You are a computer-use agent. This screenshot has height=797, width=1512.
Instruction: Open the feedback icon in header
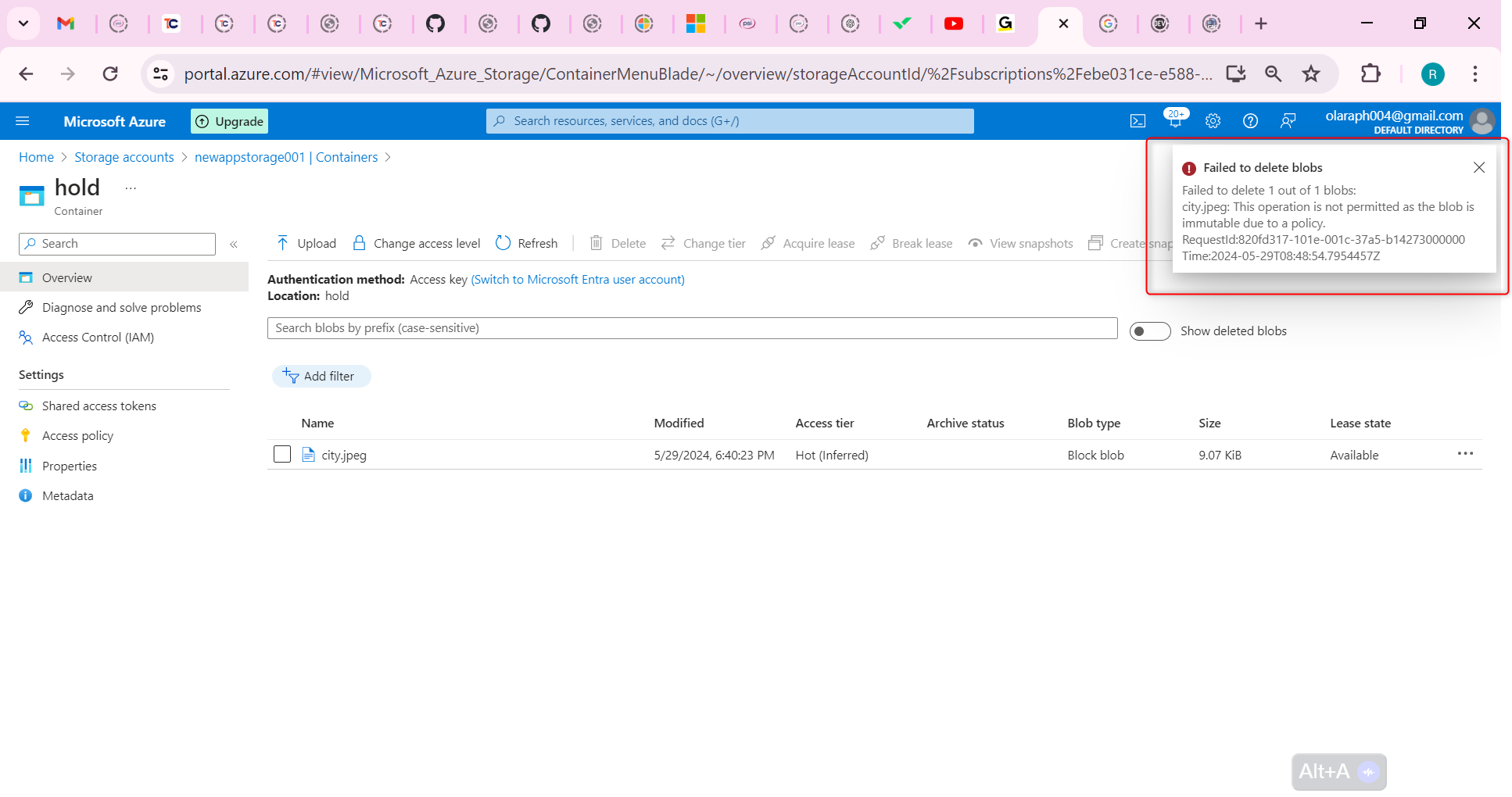[x=1288, y=121]
